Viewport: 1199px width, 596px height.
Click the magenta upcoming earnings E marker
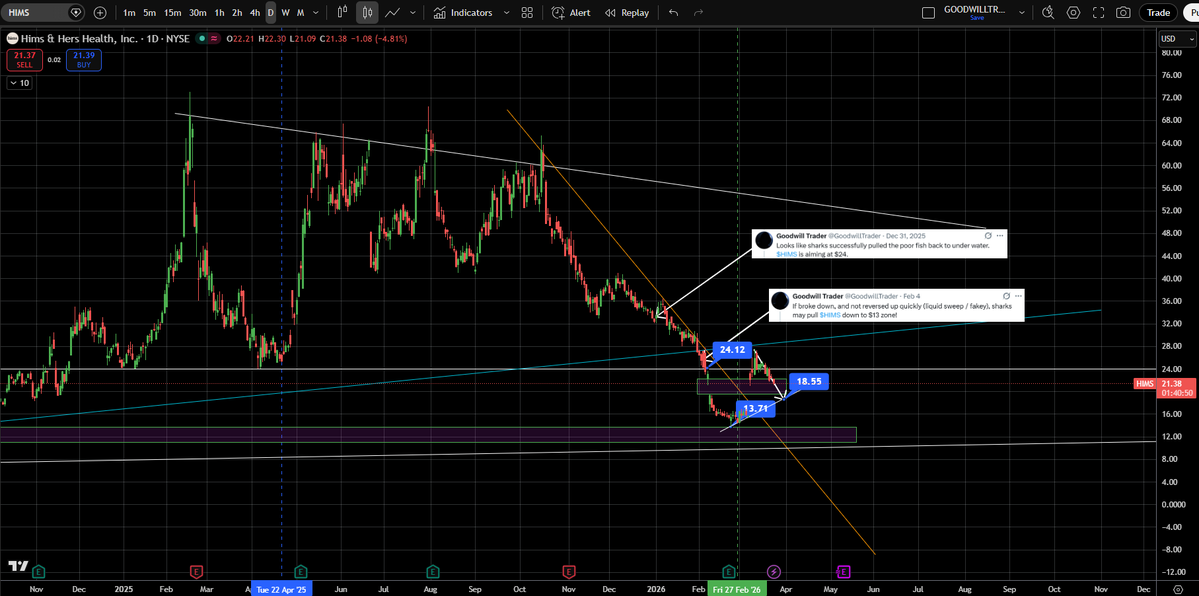843,571
